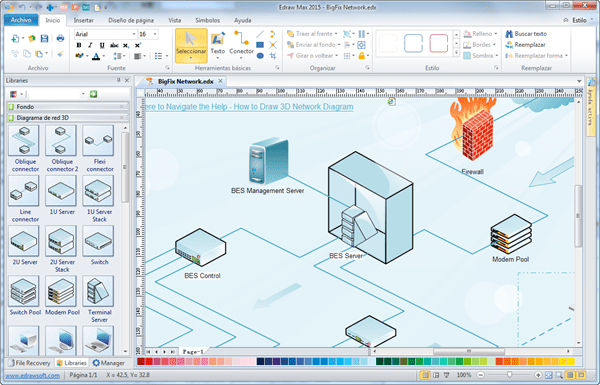Click the Reemplazar button
600x385 pixels.
(525, 45)
